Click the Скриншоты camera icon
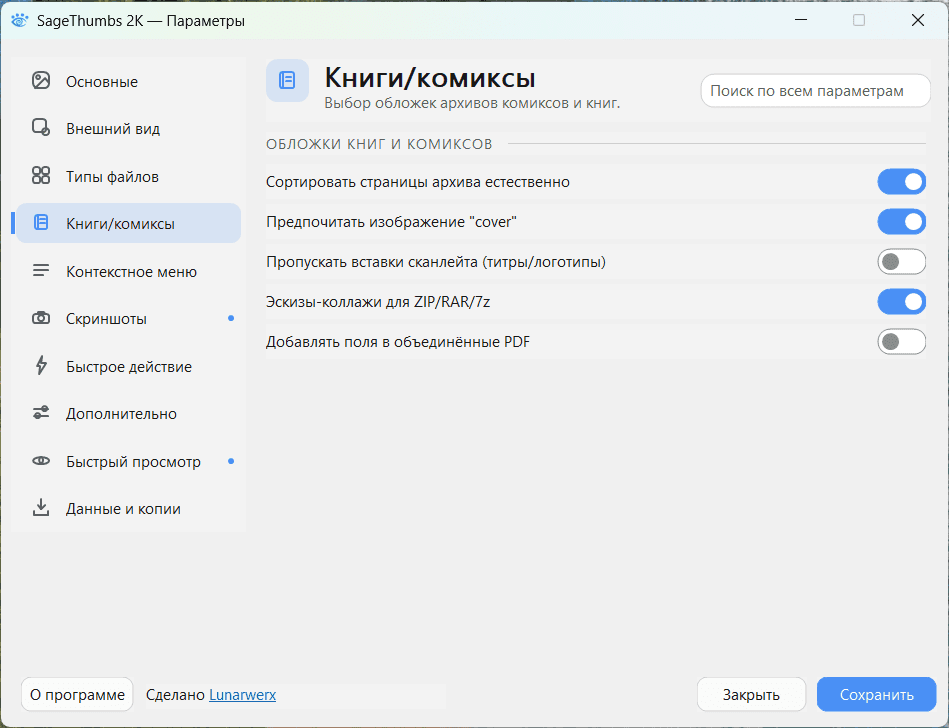This screenshot has width=949, height=728. point(41,318)
